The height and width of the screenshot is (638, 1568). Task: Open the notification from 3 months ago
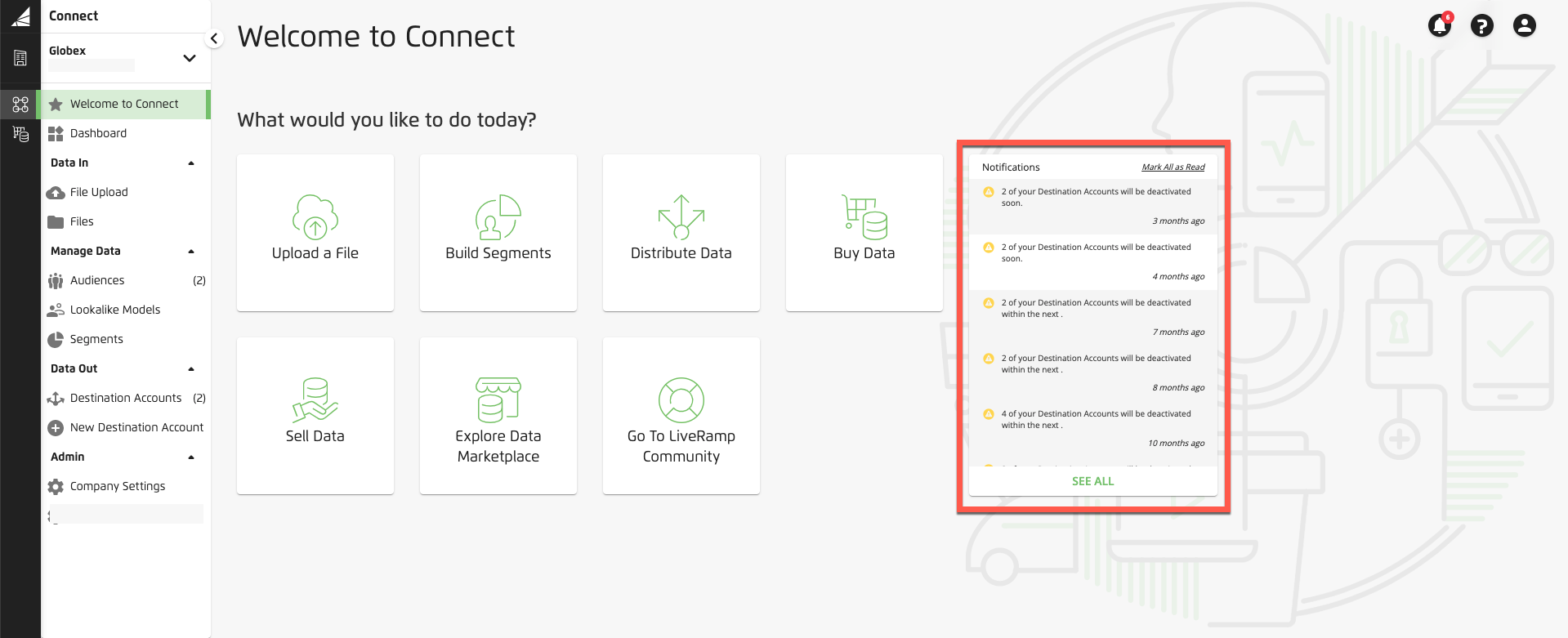tap(1093, 207)
